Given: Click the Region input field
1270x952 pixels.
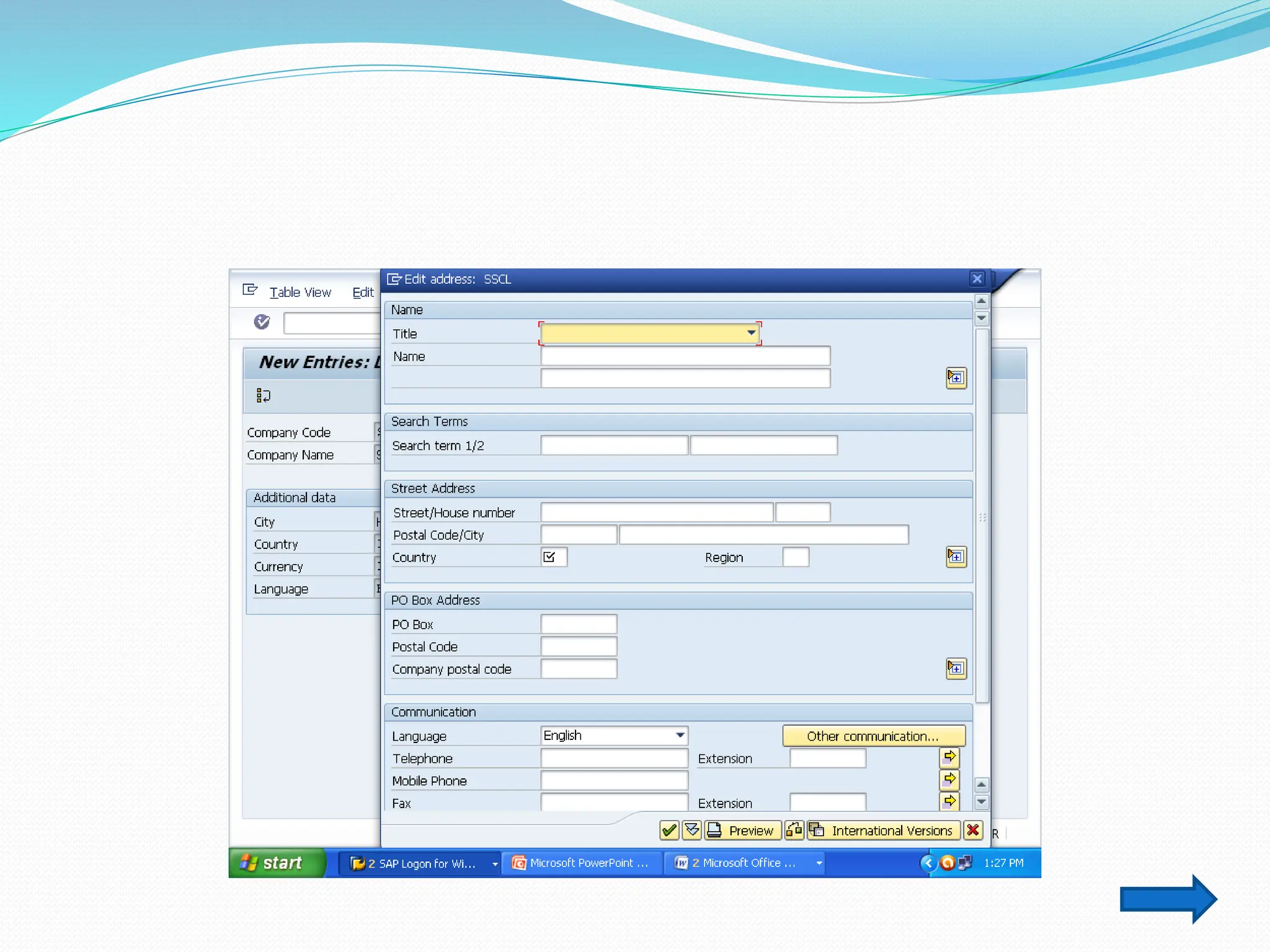Looking at the screenshot, I should pos(796,557).
